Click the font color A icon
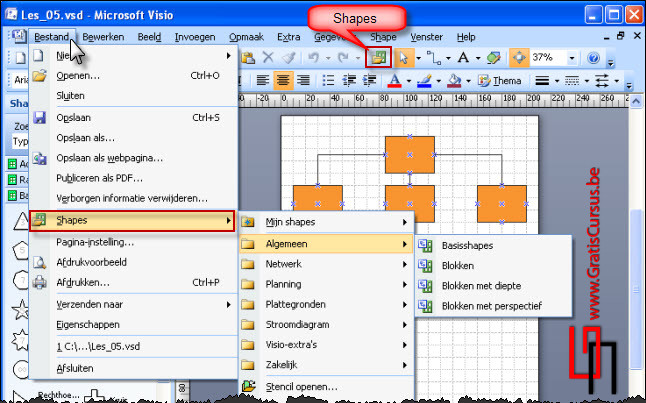The height and width of the screenshot is (403, 646). tap(394, 80)
